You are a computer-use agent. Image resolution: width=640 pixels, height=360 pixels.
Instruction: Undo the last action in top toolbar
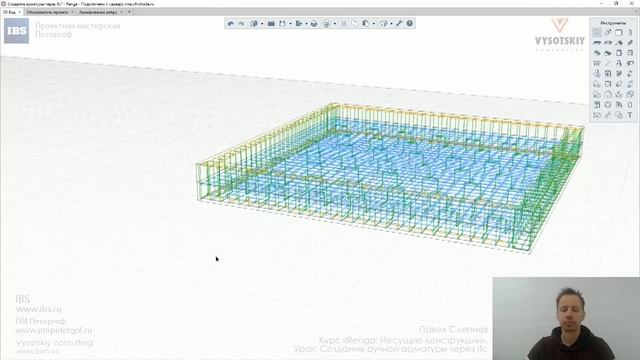pyautogui.click(x=231, y=24)
